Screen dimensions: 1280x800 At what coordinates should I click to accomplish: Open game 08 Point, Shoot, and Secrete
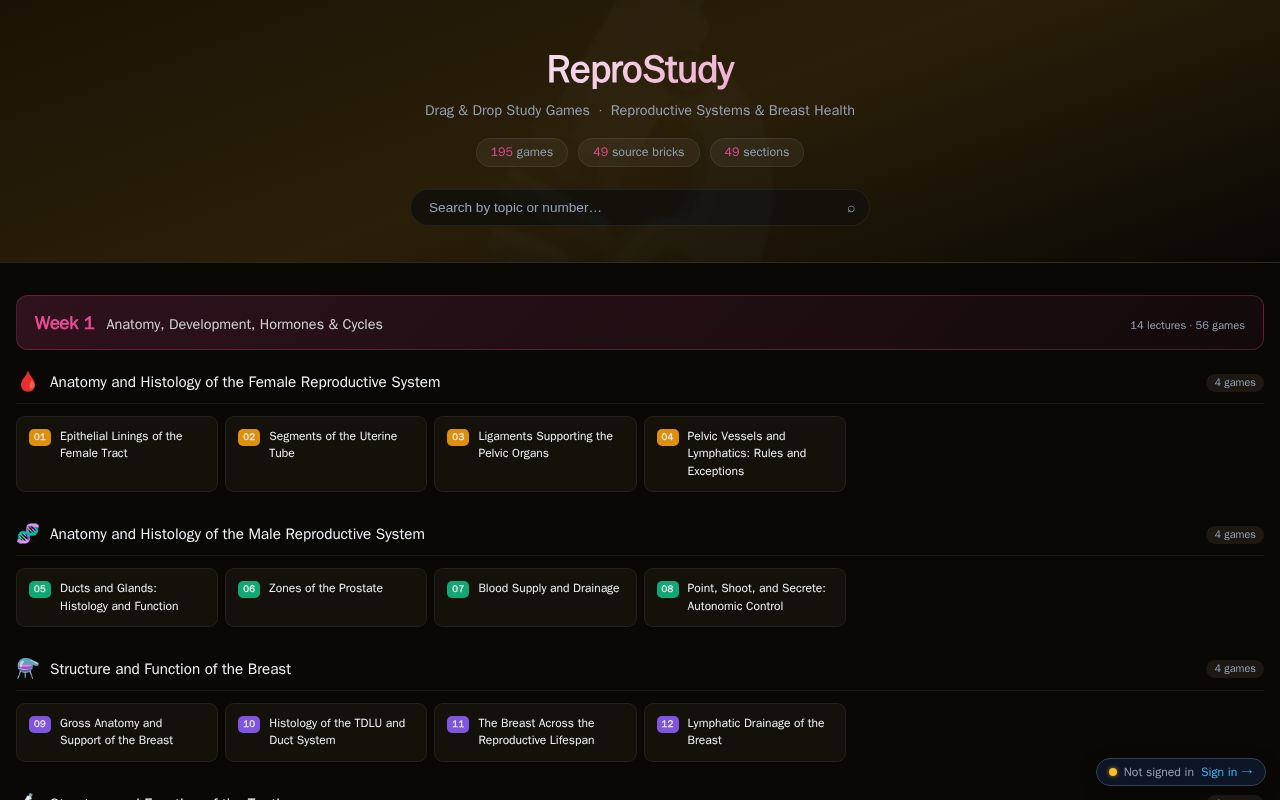[x=745, y=597]
